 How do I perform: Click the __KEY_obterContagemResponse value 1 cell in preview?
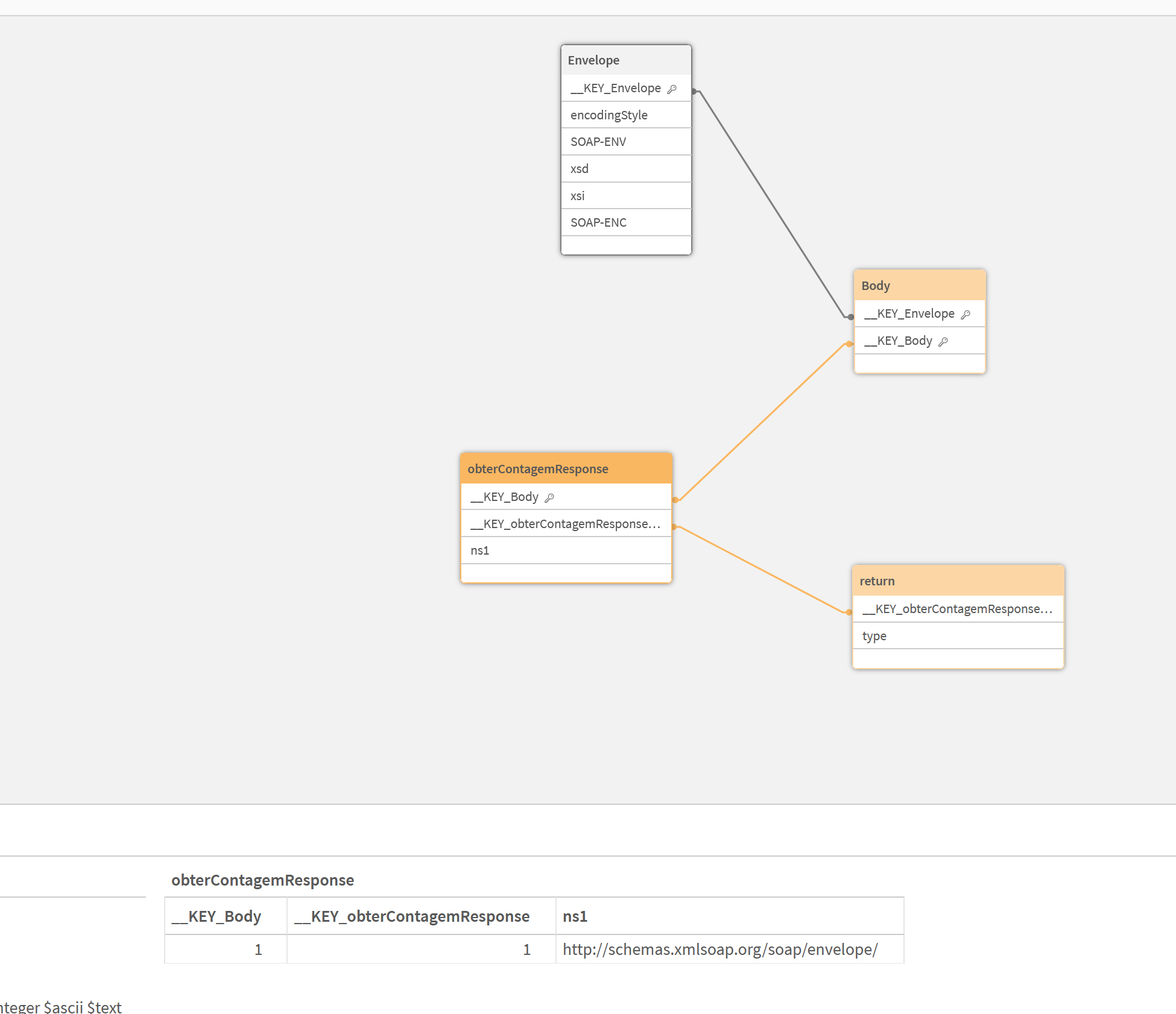[421, 949]
